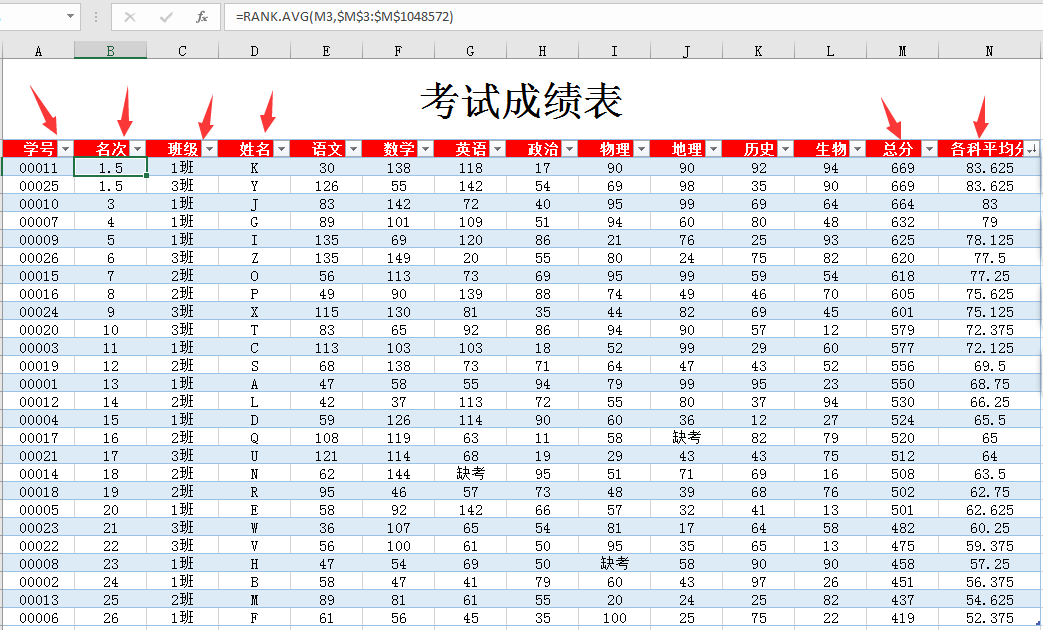Select average score cell 72.375
The width and height of the screenshot is (1043, 630).
(x=989, y=329)
